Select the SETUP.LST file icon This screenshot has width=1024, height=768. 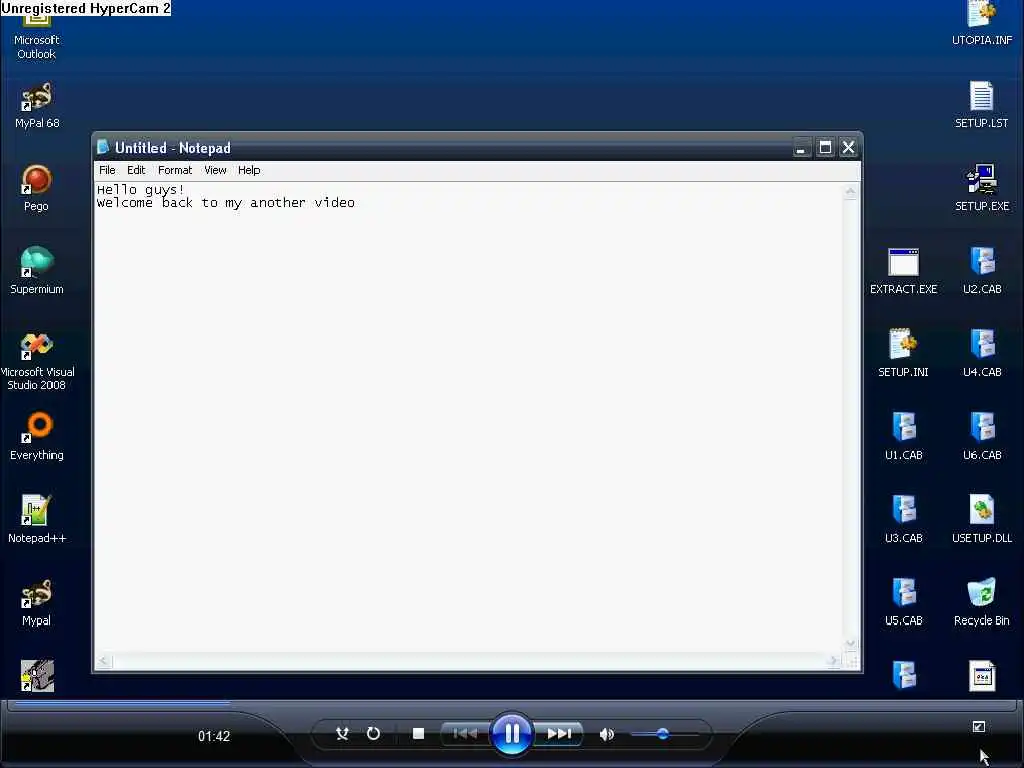[x=982, y=104]
